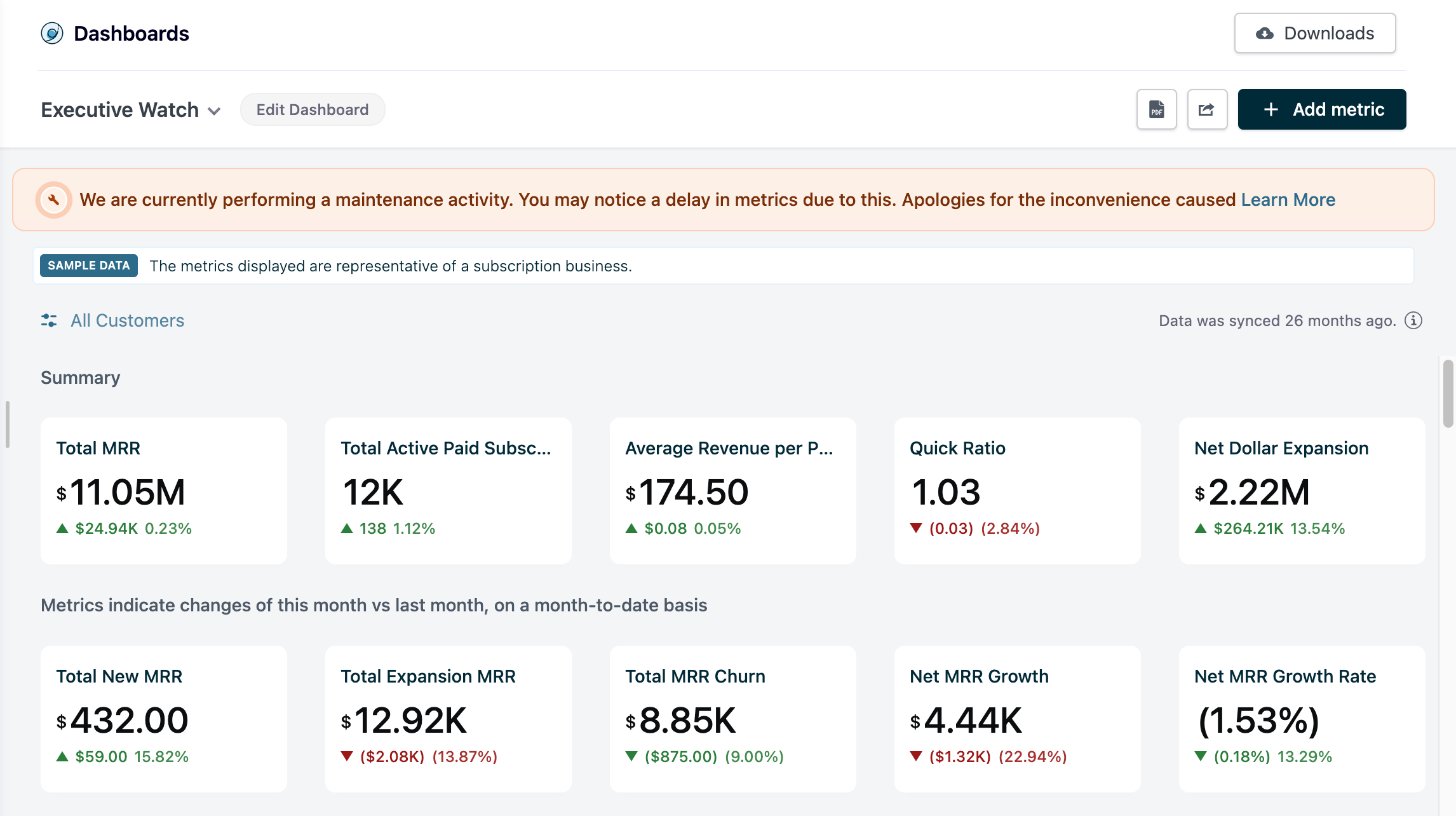Click the Dashboards logo icon
This screenshot has width=1456, height=816.
[x=52, y=33]
